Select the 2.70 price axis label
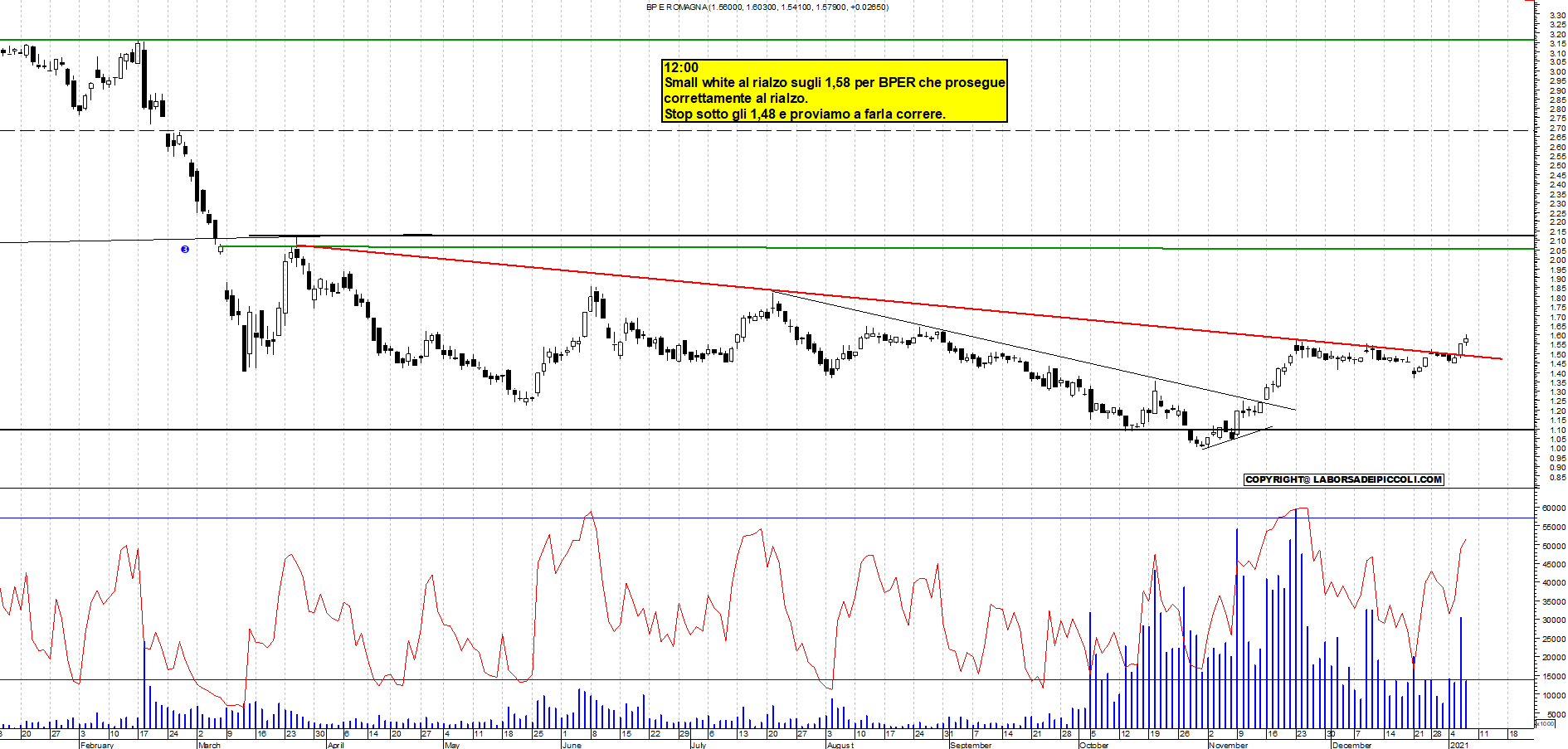Image resolution: width=1568 pixels, height=749 pixels. [x=1557, y=128]
